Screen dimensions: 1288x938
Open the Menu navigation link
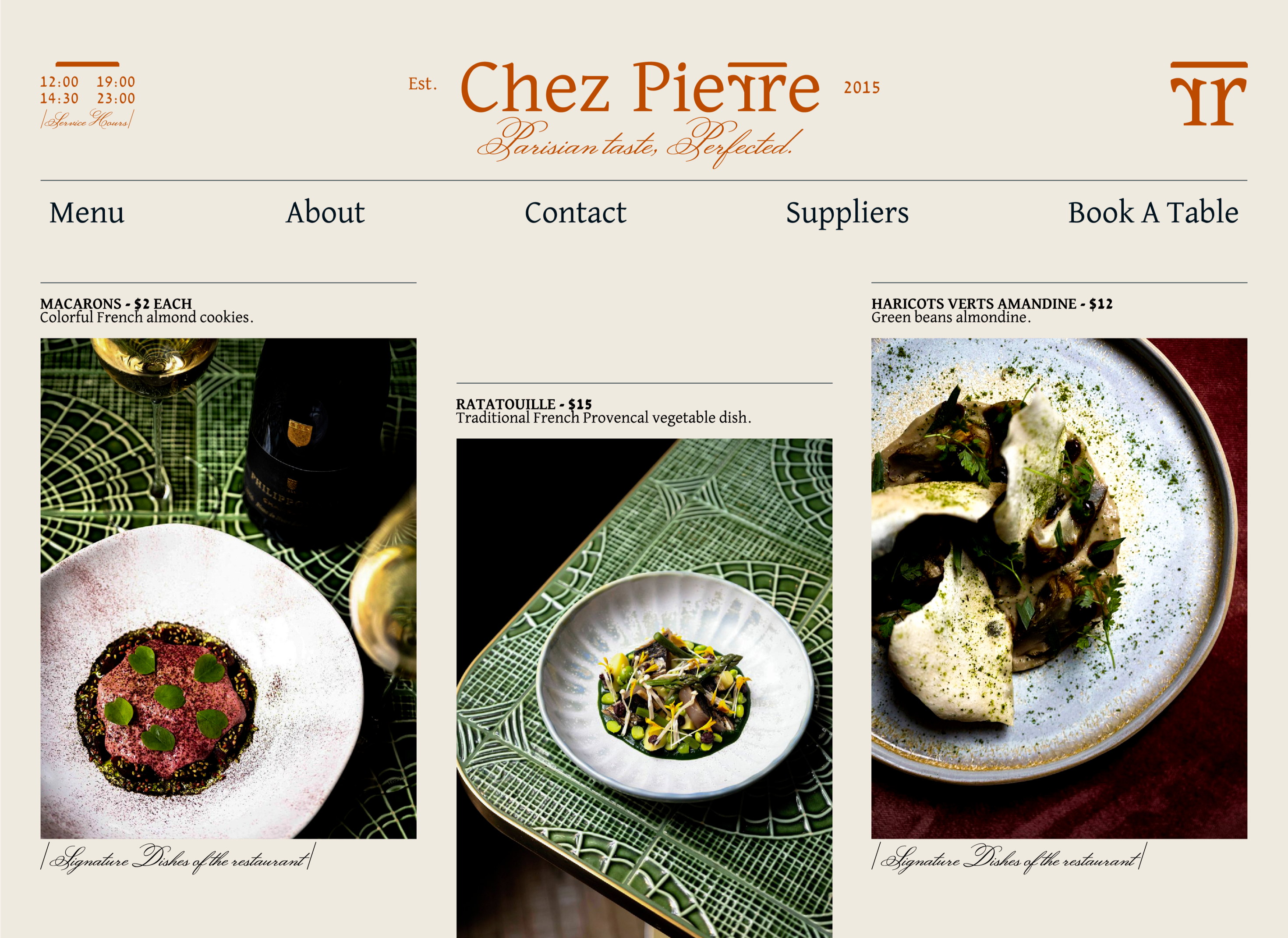(x=86, y=213)
